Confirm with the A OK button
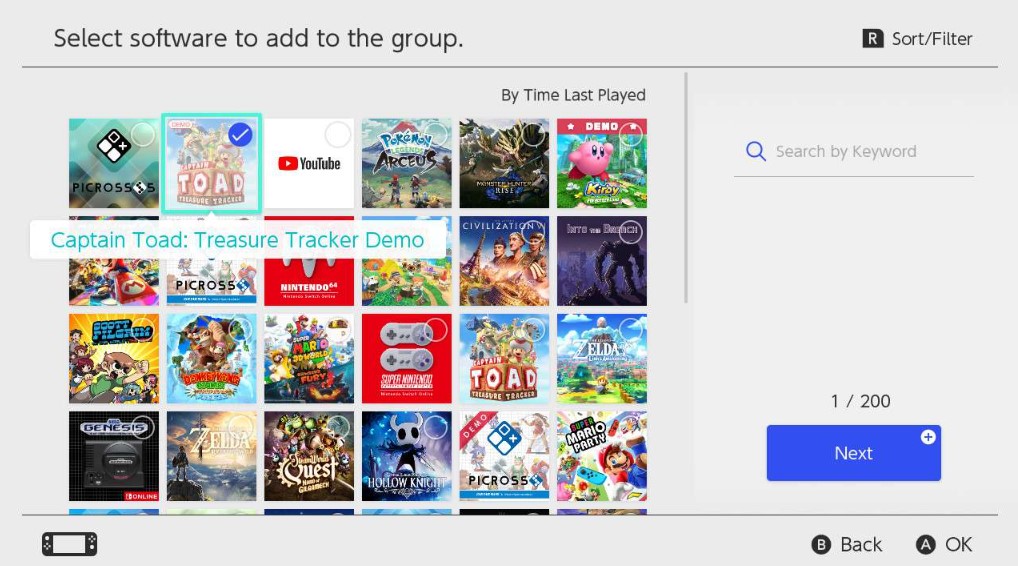 click(x=944, y=544)
